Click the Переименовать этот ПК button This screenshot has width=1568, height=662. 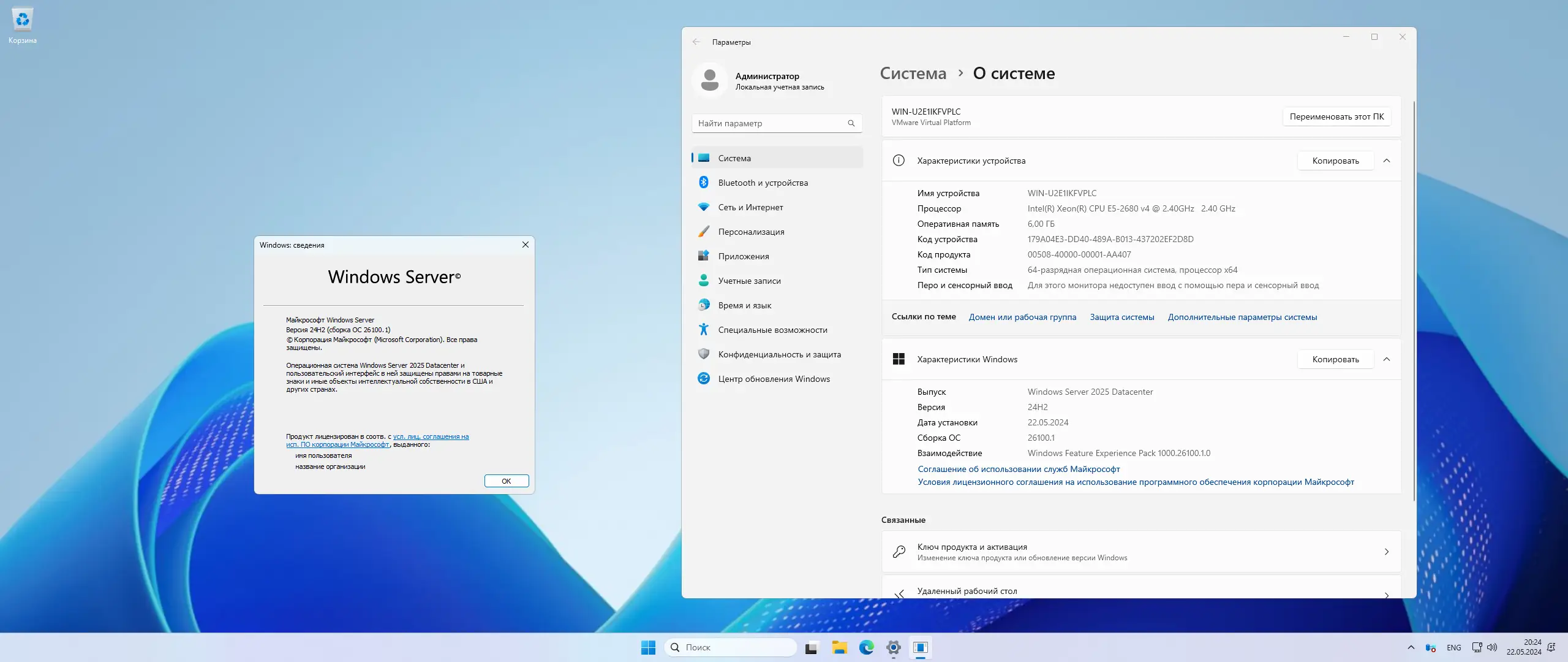[x=1336, y=116]
